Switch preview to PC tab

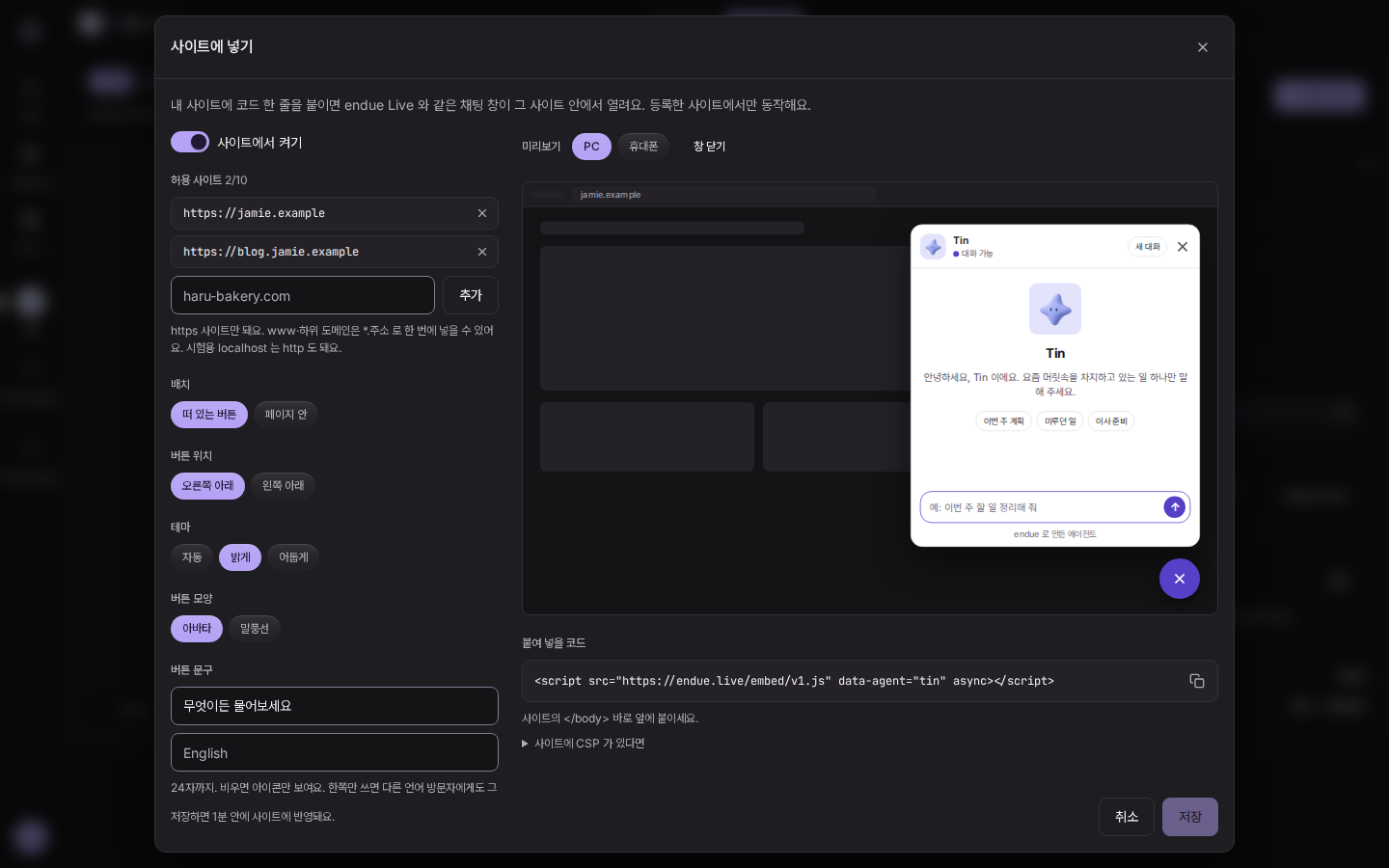click(x=591, y=147)
